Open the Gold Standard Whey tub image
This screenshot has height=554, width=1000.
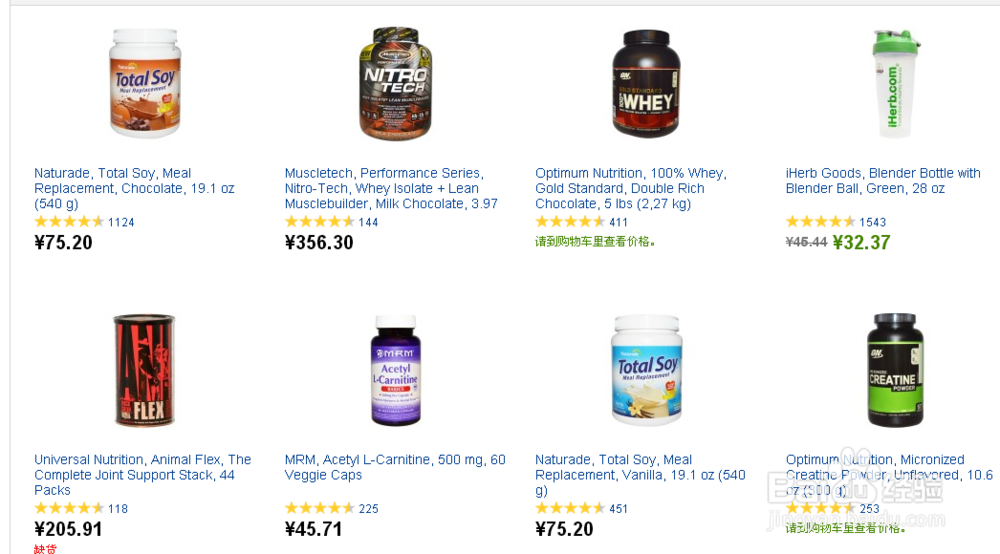click(x=646, y=84)
